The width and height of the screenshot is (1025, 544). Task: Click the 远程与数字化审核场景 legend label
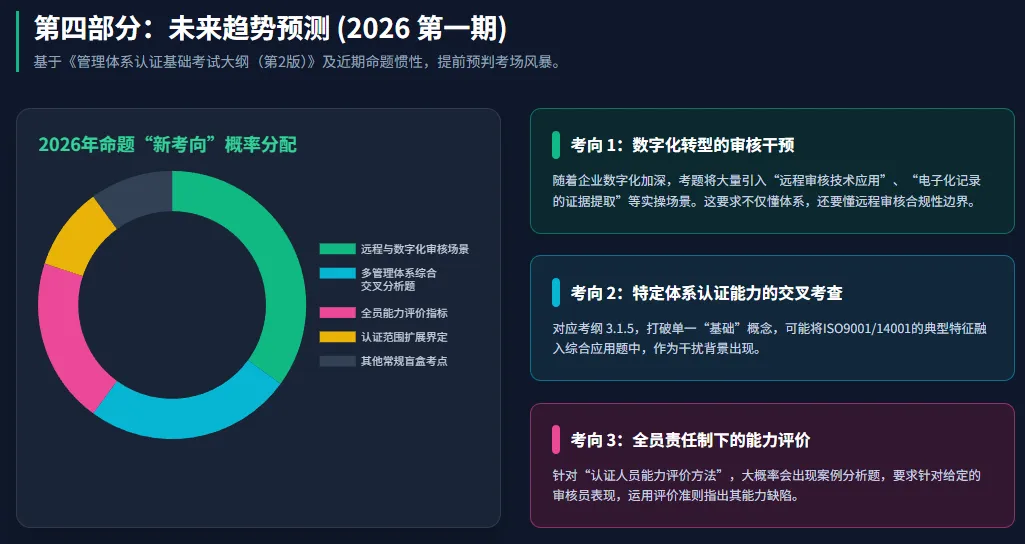click(414, 248)
